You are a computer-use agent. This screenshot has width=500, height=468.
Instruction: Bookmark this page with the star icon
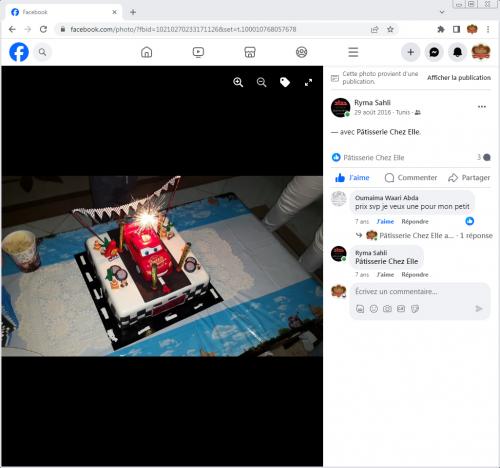pos(390,29)
